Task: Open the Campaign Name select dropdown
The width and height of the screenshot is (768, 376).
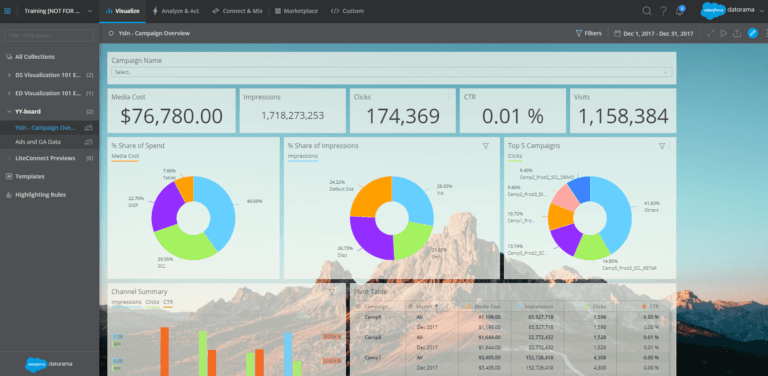Action: coord(391,72)
